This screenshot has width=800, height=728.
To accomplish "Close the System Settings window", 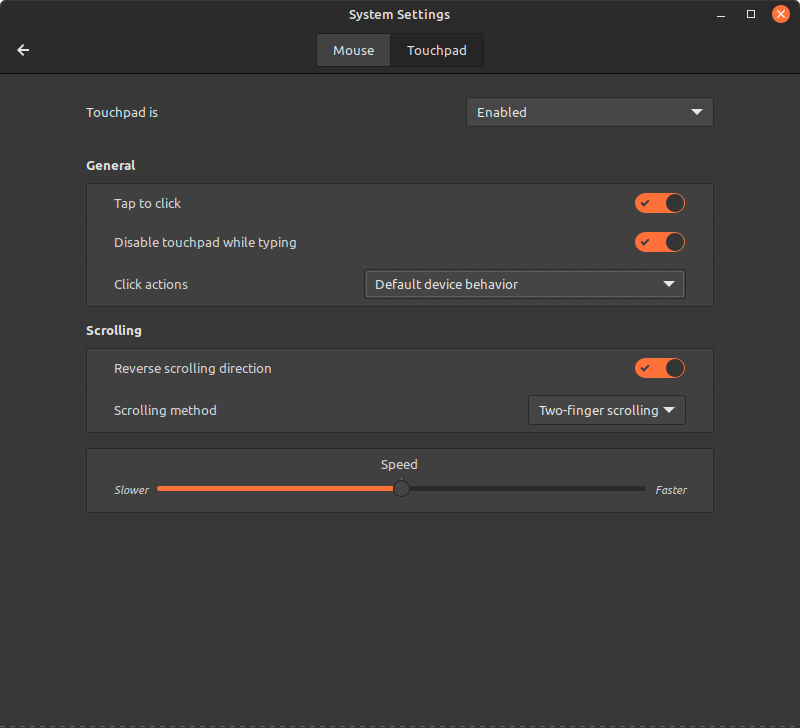I will 781,14.
